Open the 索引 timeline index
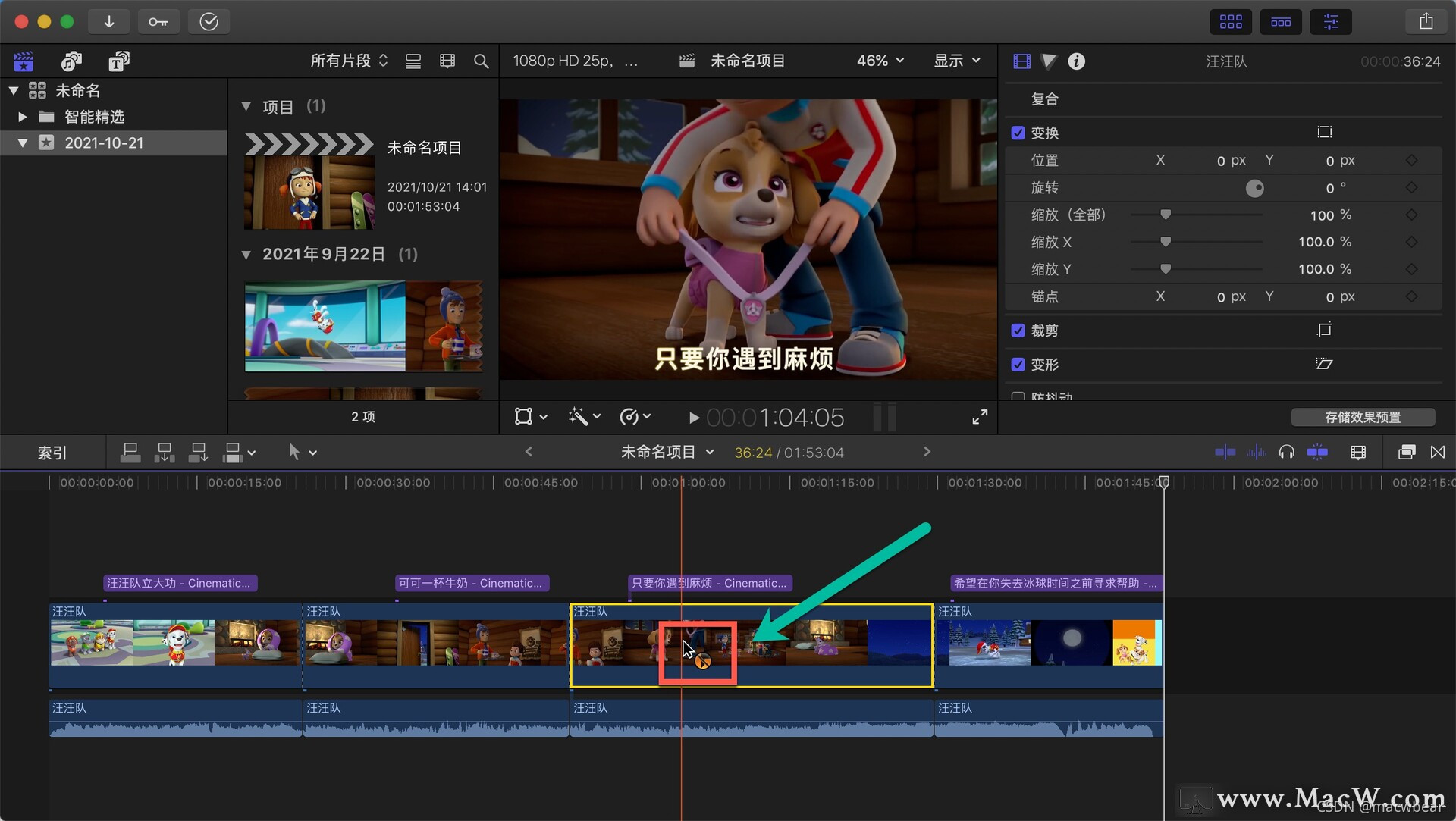The image size is (1456, 821). coord(52,453)
